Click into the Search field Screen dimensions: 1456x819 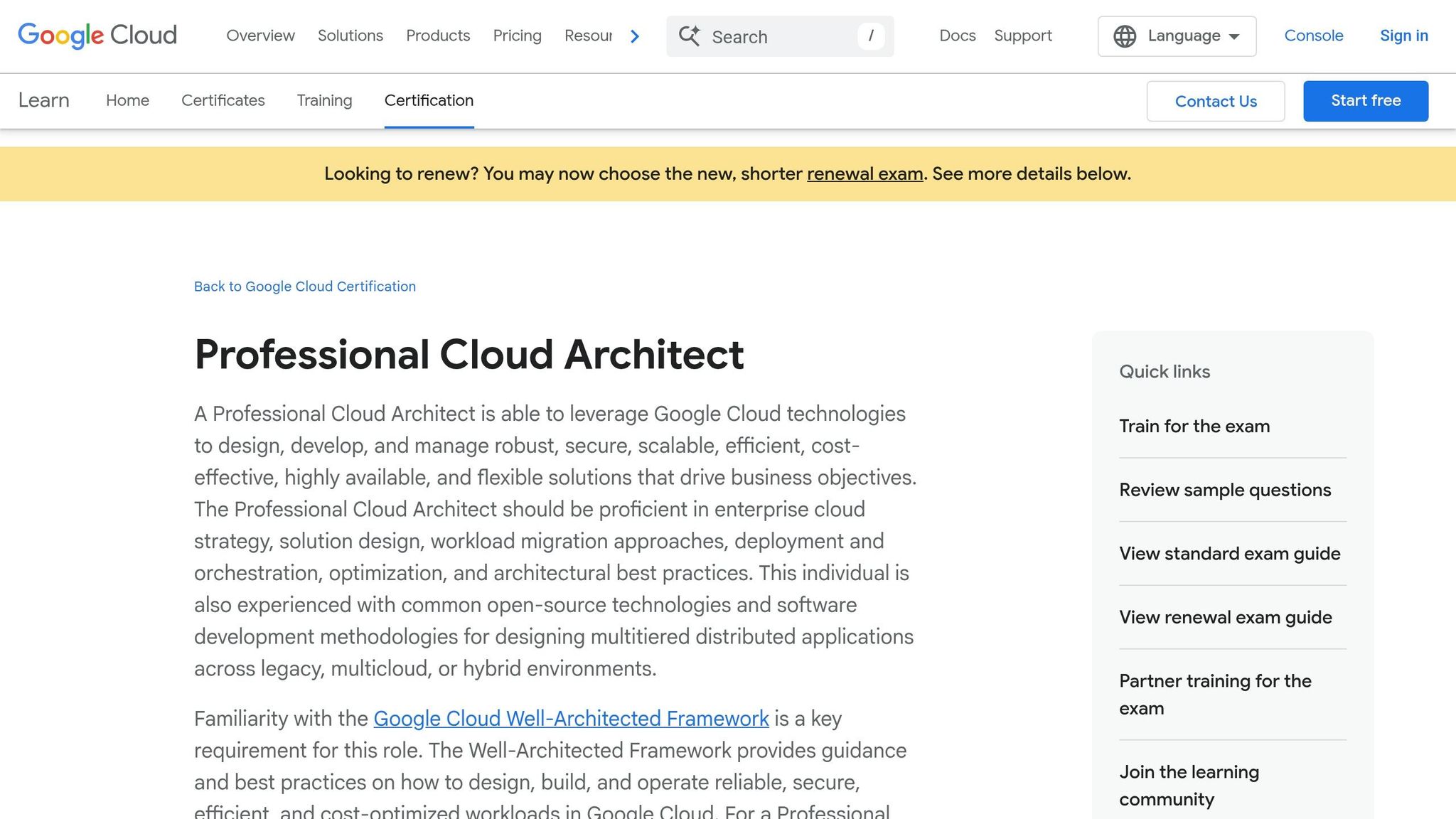(780, 36)
